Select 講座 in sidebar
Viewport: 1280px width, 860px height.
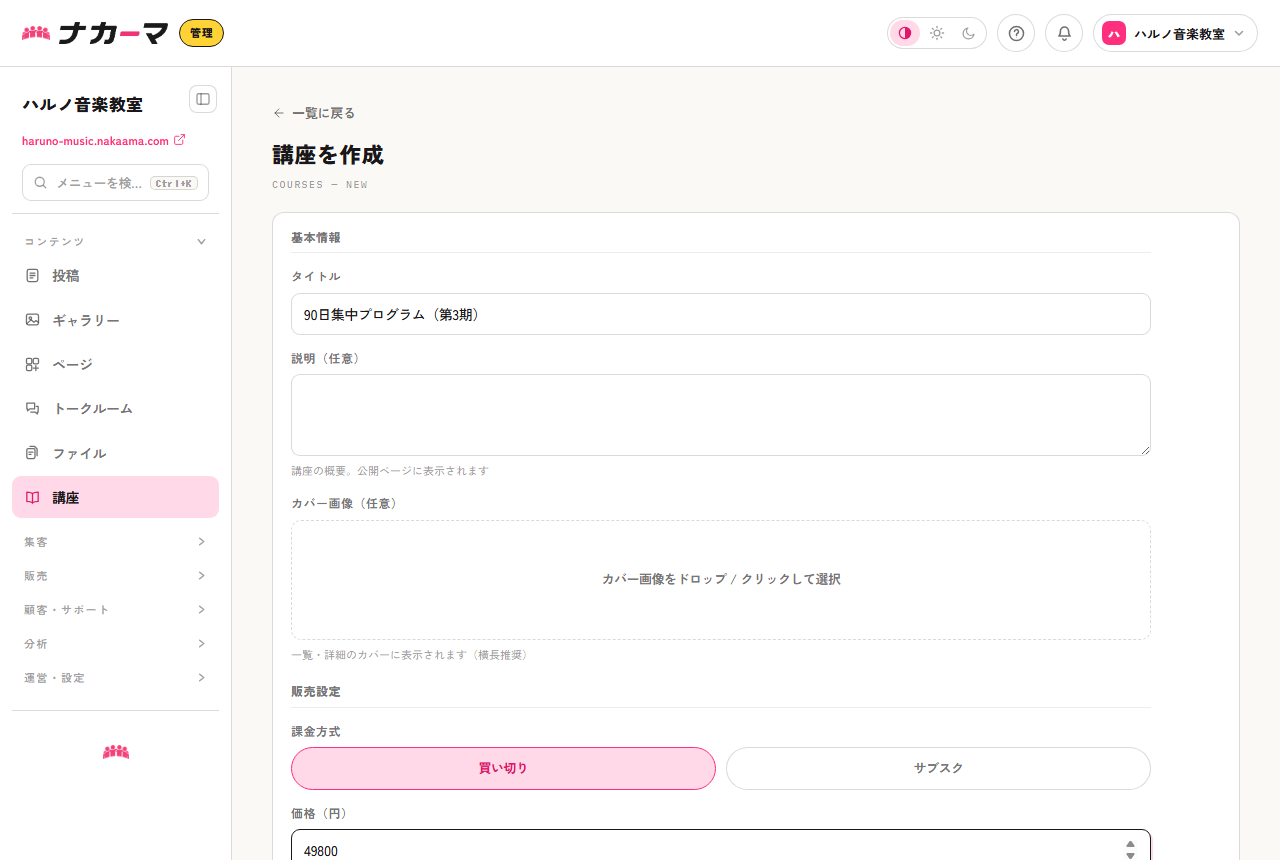pos(115,497)
